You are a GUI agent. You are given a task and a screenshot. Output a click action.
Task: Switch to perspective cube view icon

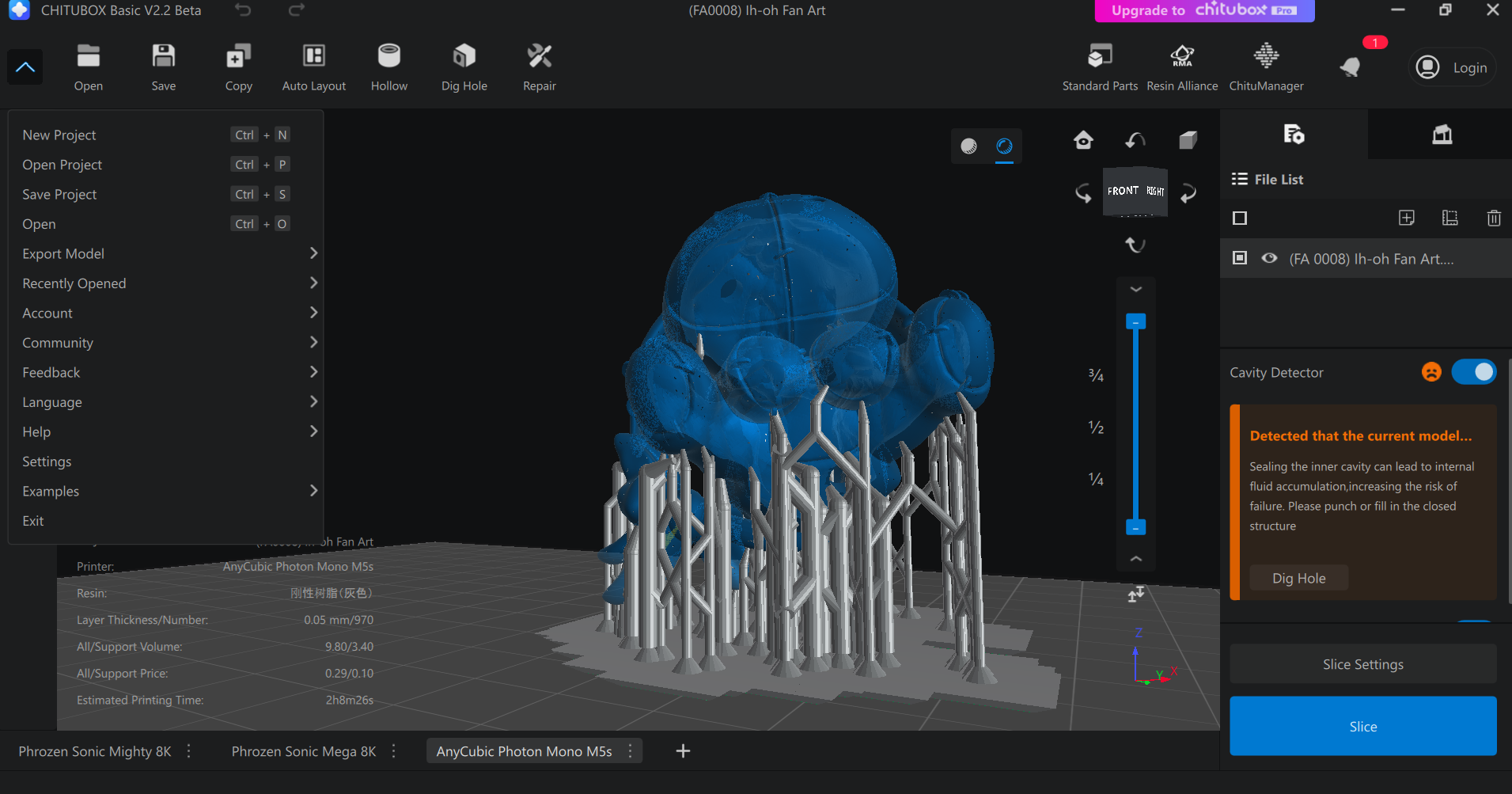1188,140
